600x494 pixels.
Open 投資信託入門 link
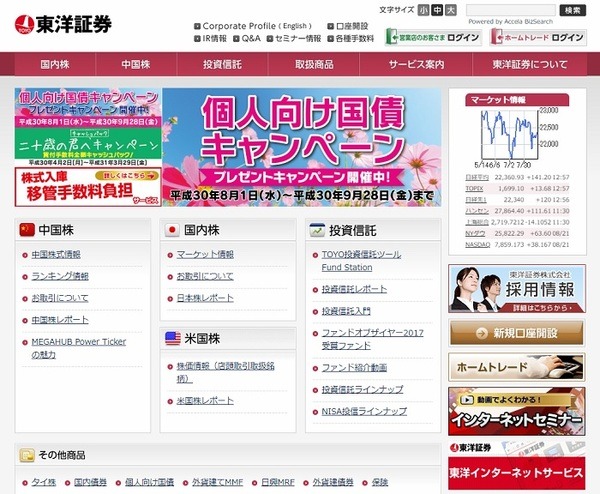click(346, 311)
